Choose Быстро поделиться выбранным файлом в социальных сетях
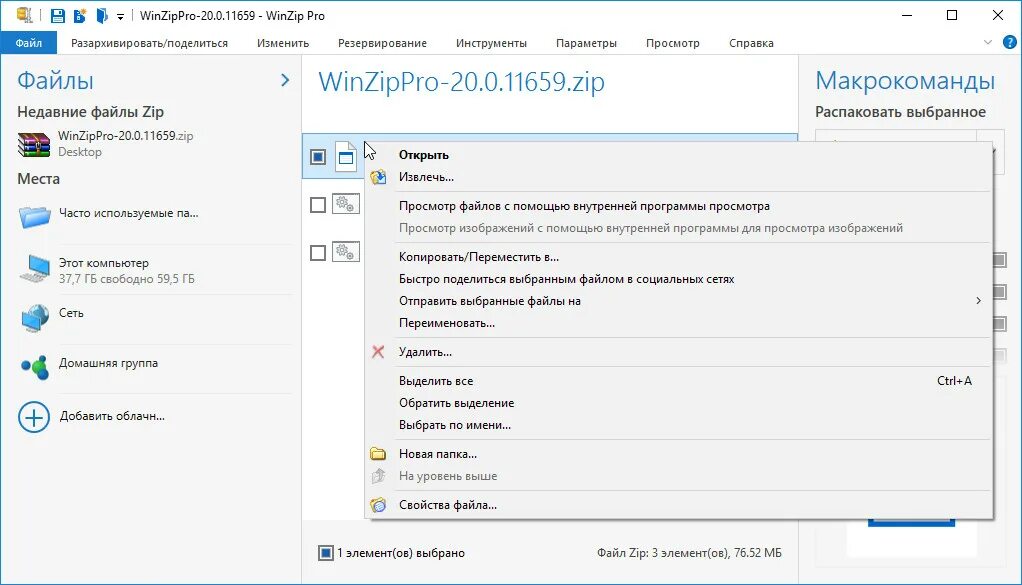Screen dimensions: 1022x585 678,279
